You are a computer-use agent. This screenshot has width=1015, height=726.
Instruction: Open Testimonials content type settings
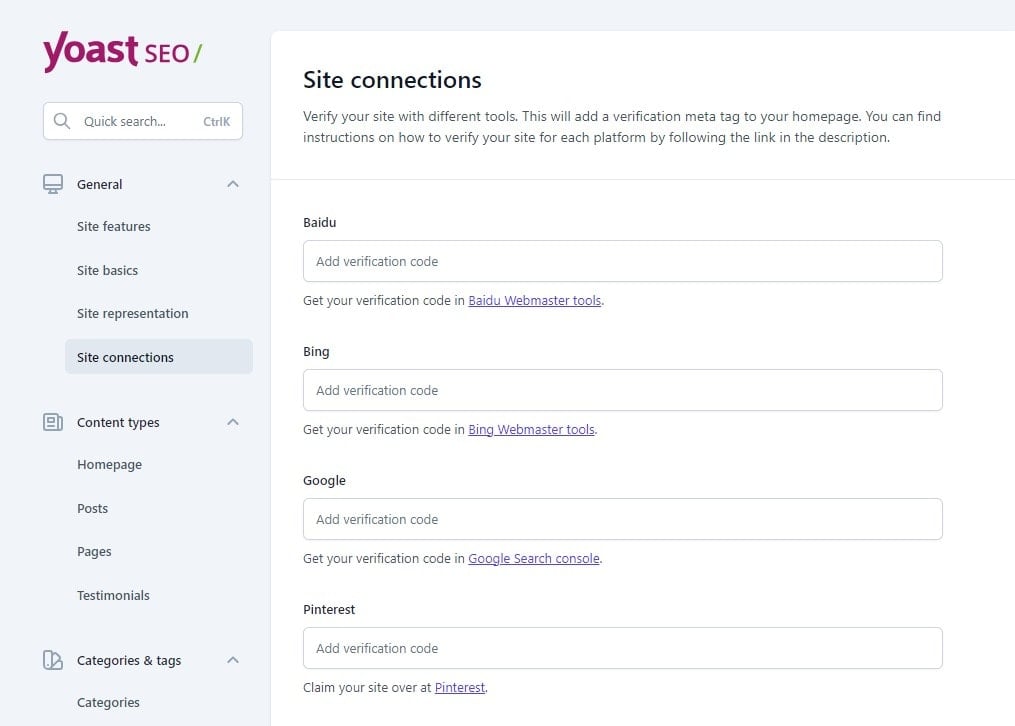[113, 595]
